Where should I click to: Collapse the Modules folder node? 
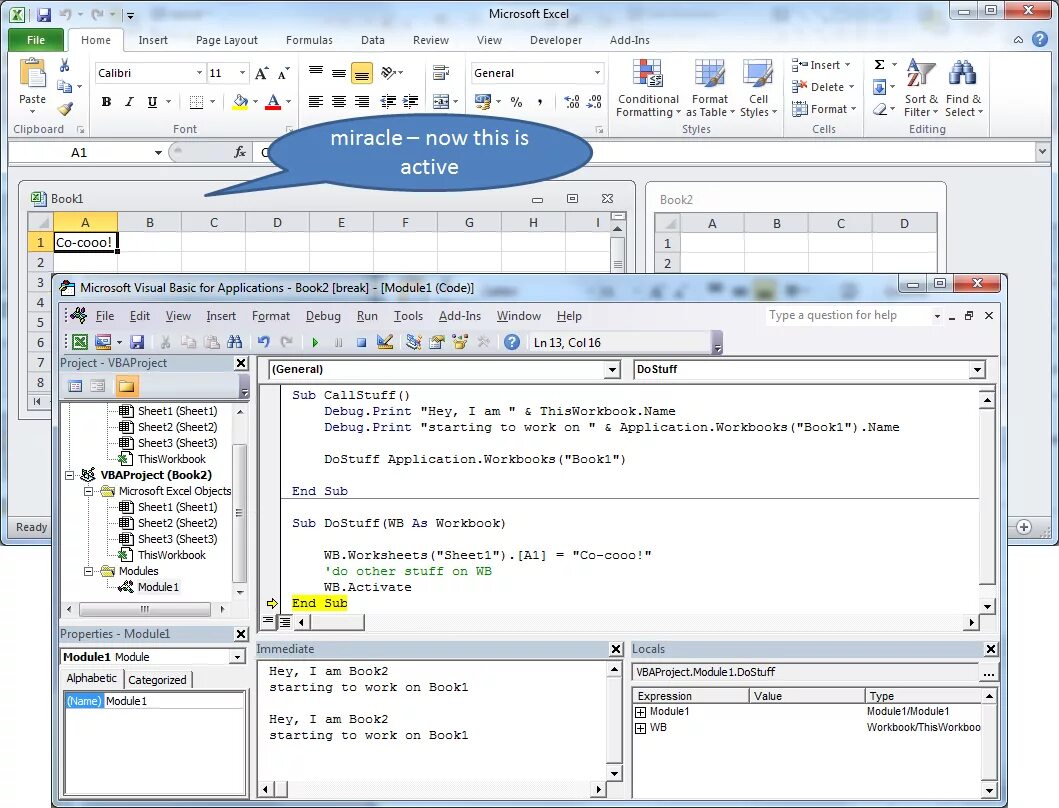[88, 572]
